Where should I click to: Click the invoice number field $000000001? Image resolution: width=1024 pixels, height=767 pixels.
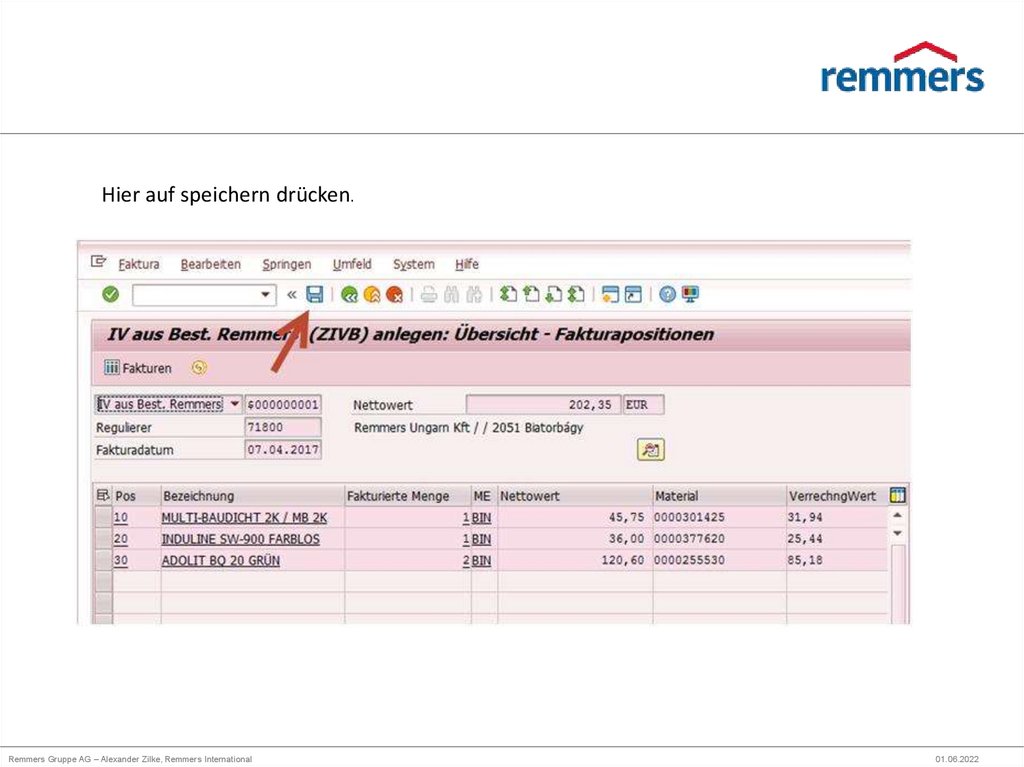tap(283, 404)
